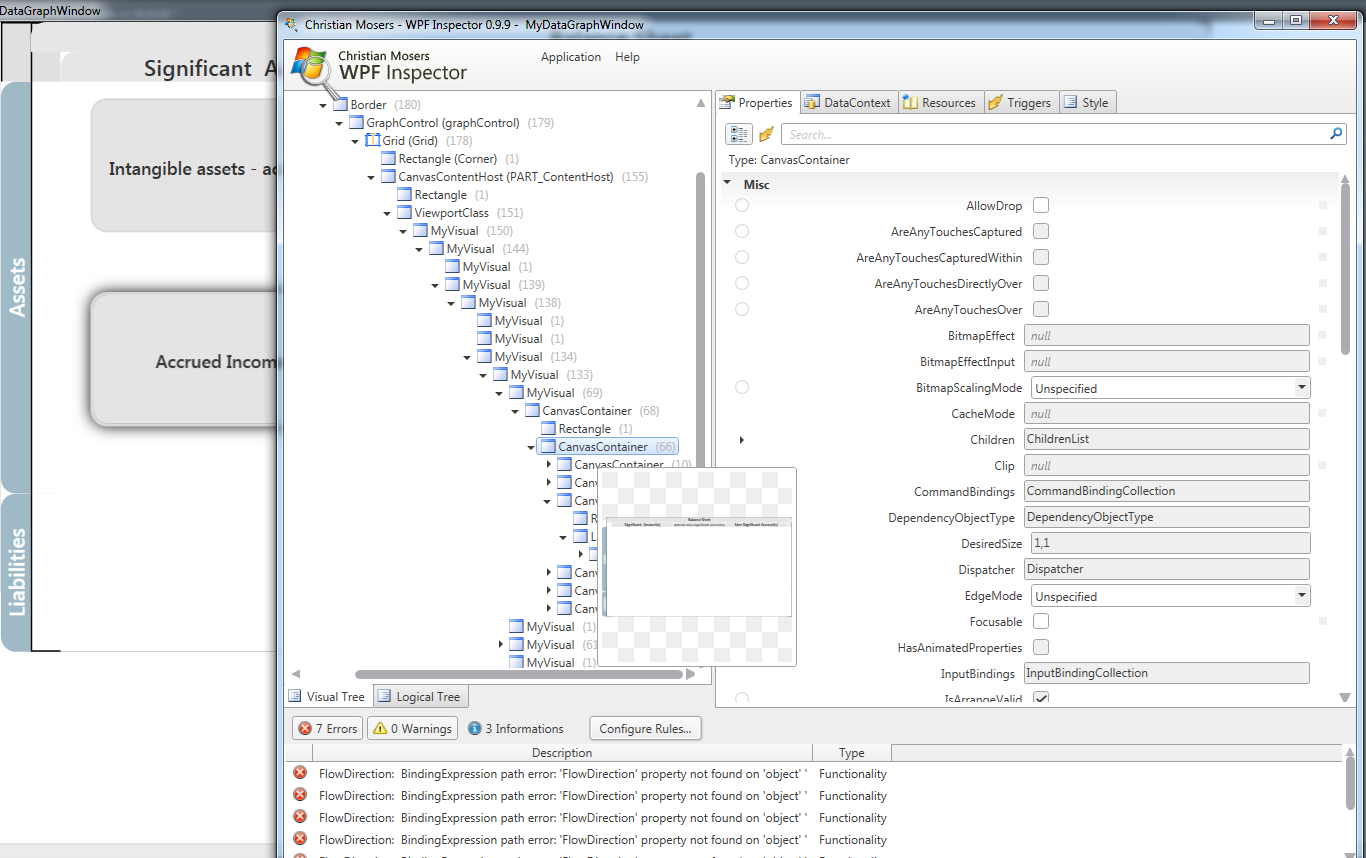Toggle the Focusable checkbox

click(1041, 621)
